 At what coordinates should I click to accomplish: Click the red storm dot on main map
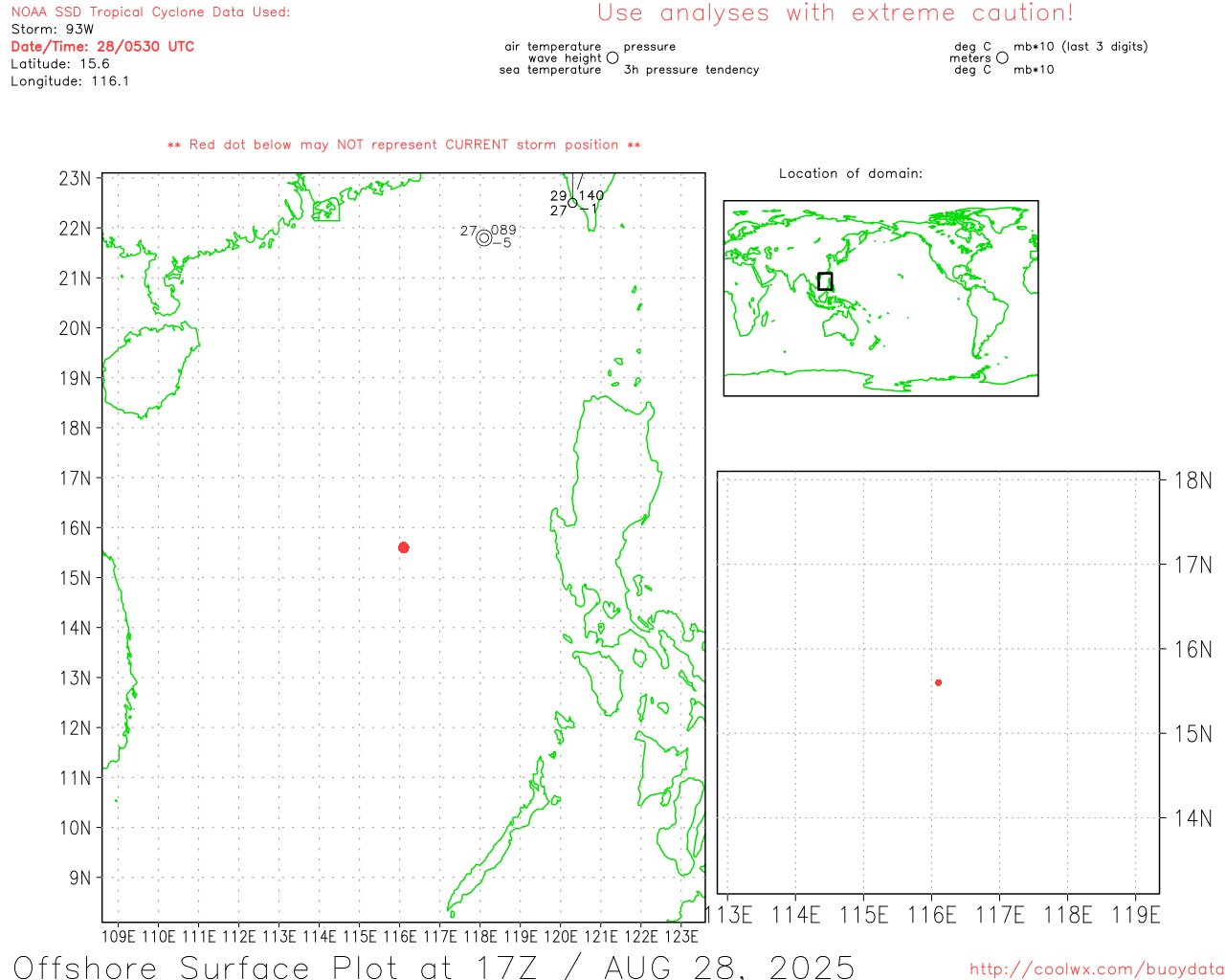click(x=403, y=547)
